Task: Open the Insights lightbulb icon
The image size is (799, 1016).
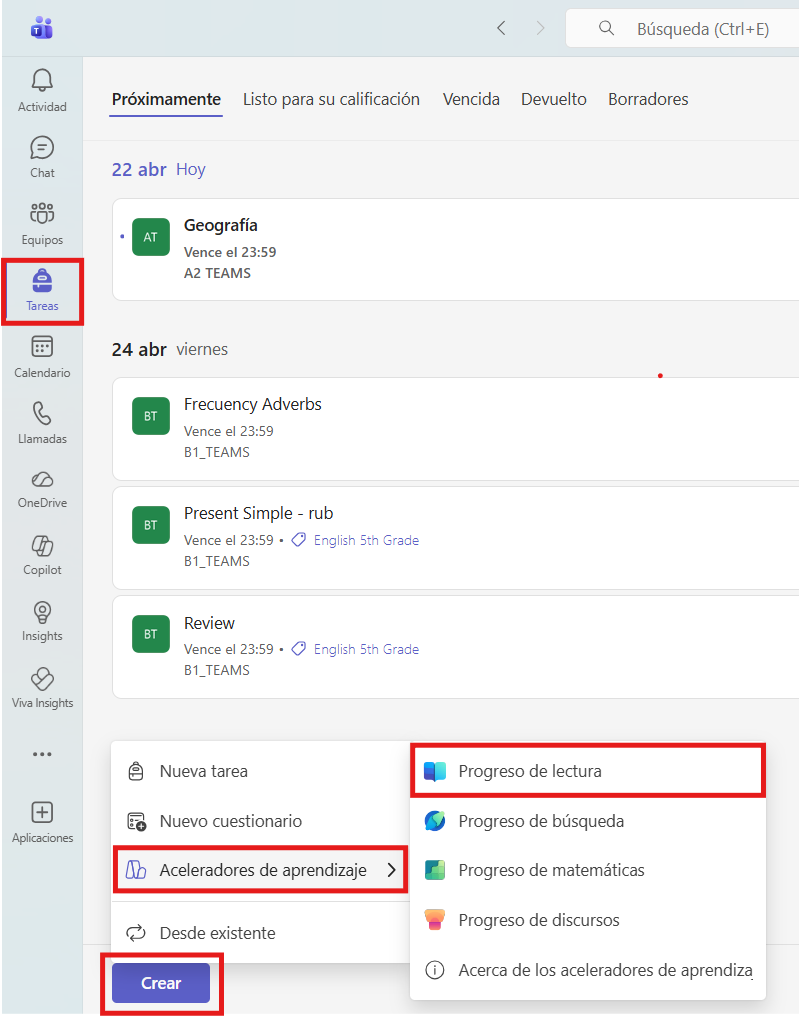Action: (x=42, y=612)
